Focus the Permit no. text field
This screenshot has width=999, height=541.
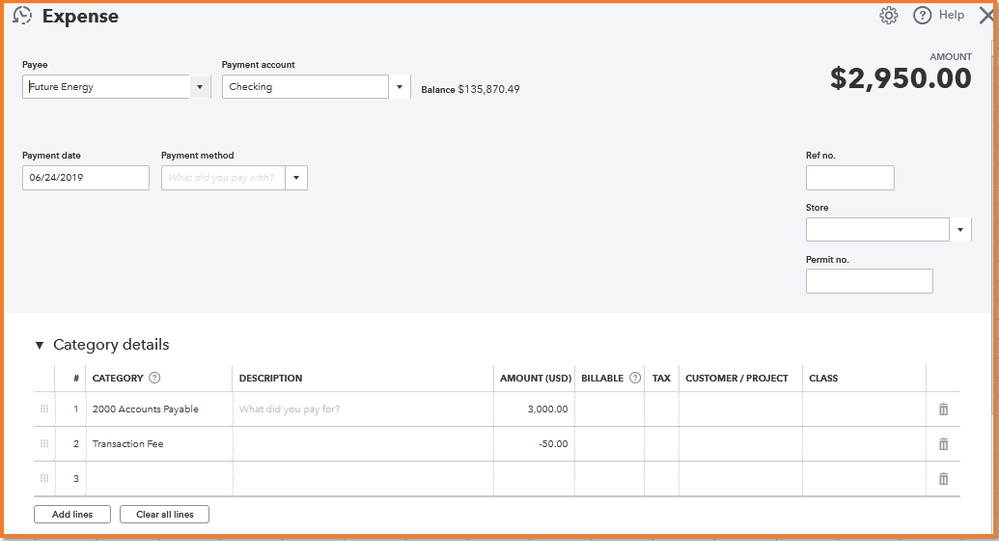(x=869, y=281)
